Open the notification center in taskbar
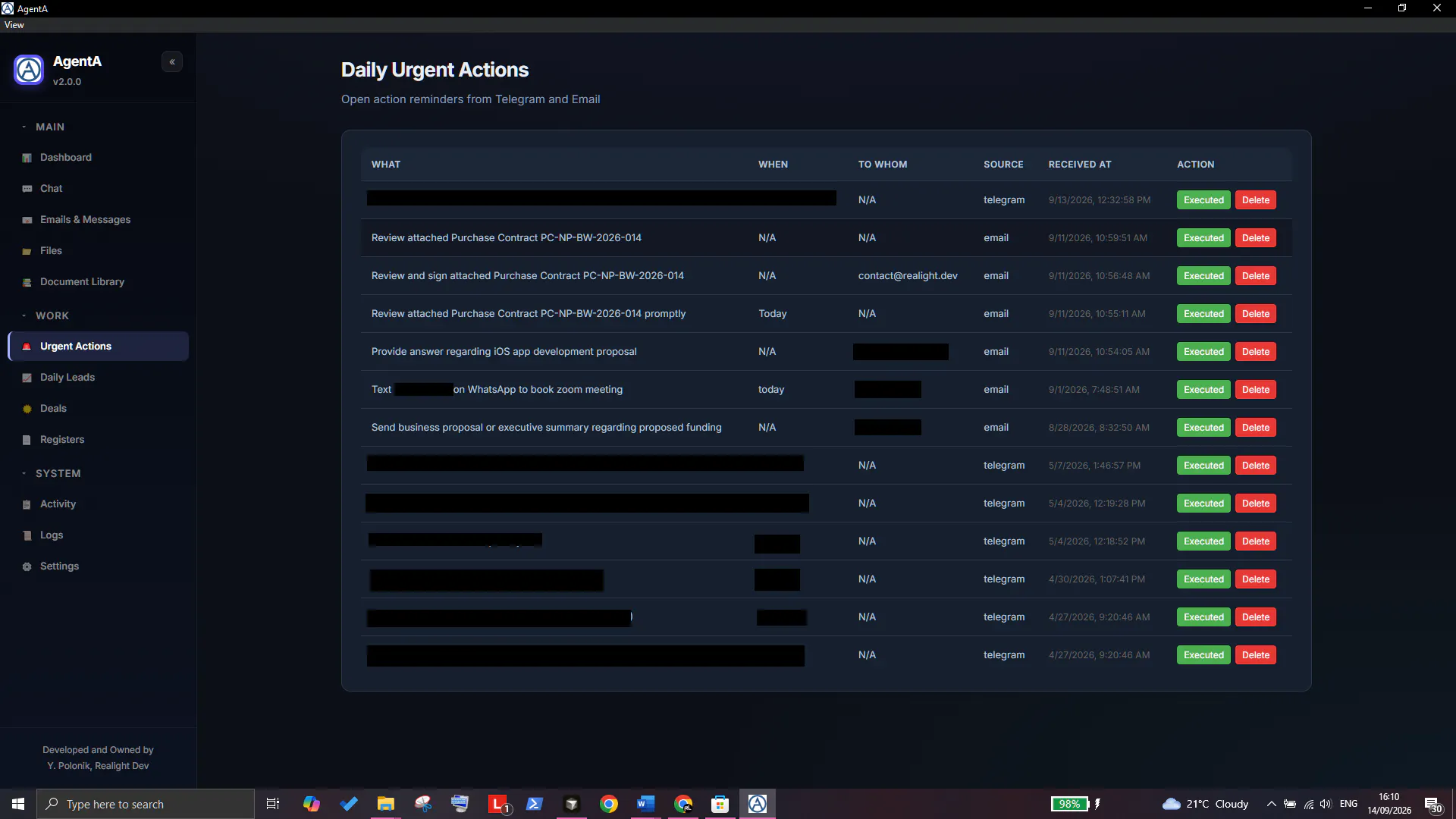The image size is (1456, 819). 1432,805
